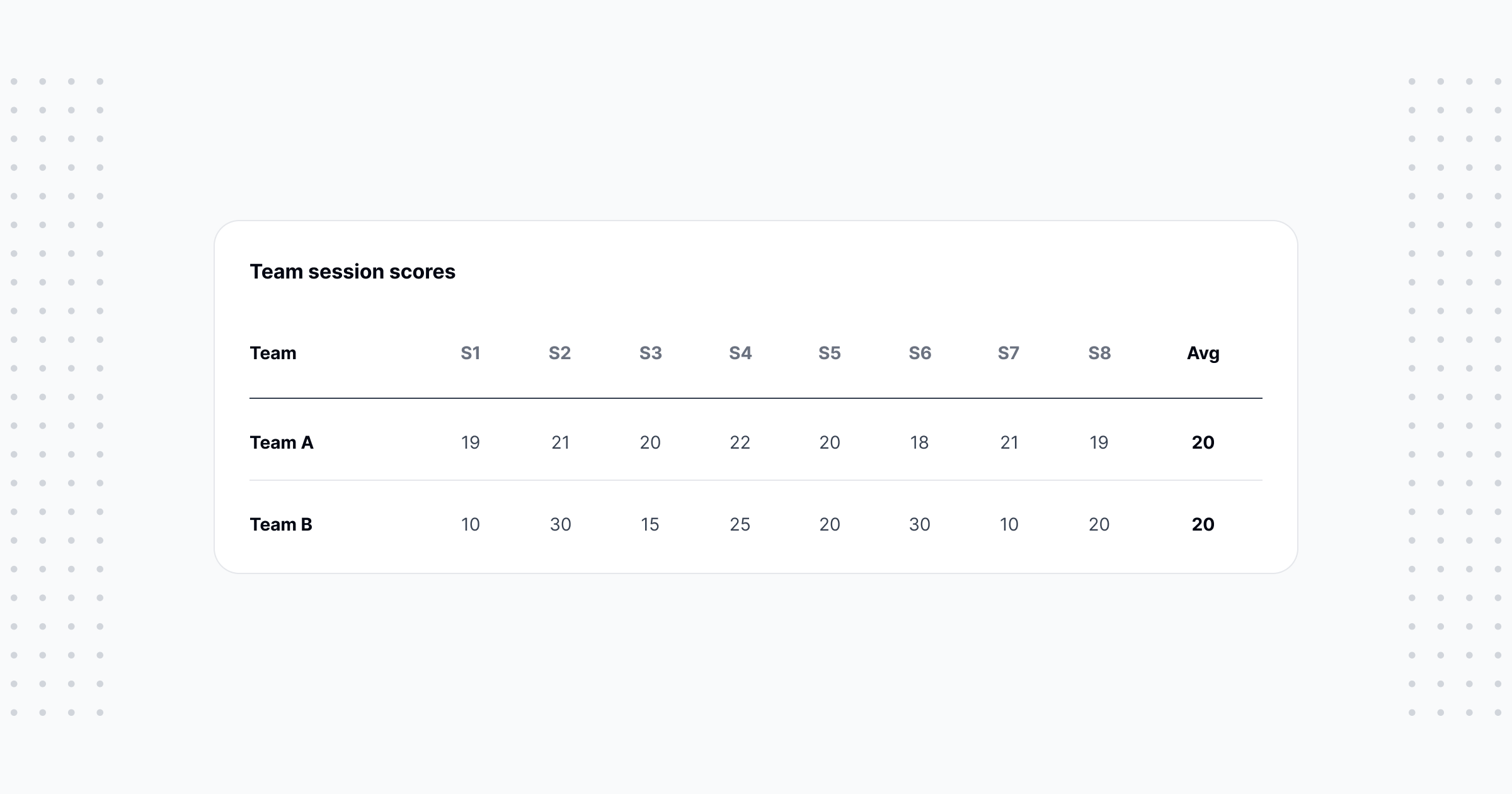The image size is (1512, 794).
Task: Click Team B's S7 score of 10
Action: click(1009, 524)
